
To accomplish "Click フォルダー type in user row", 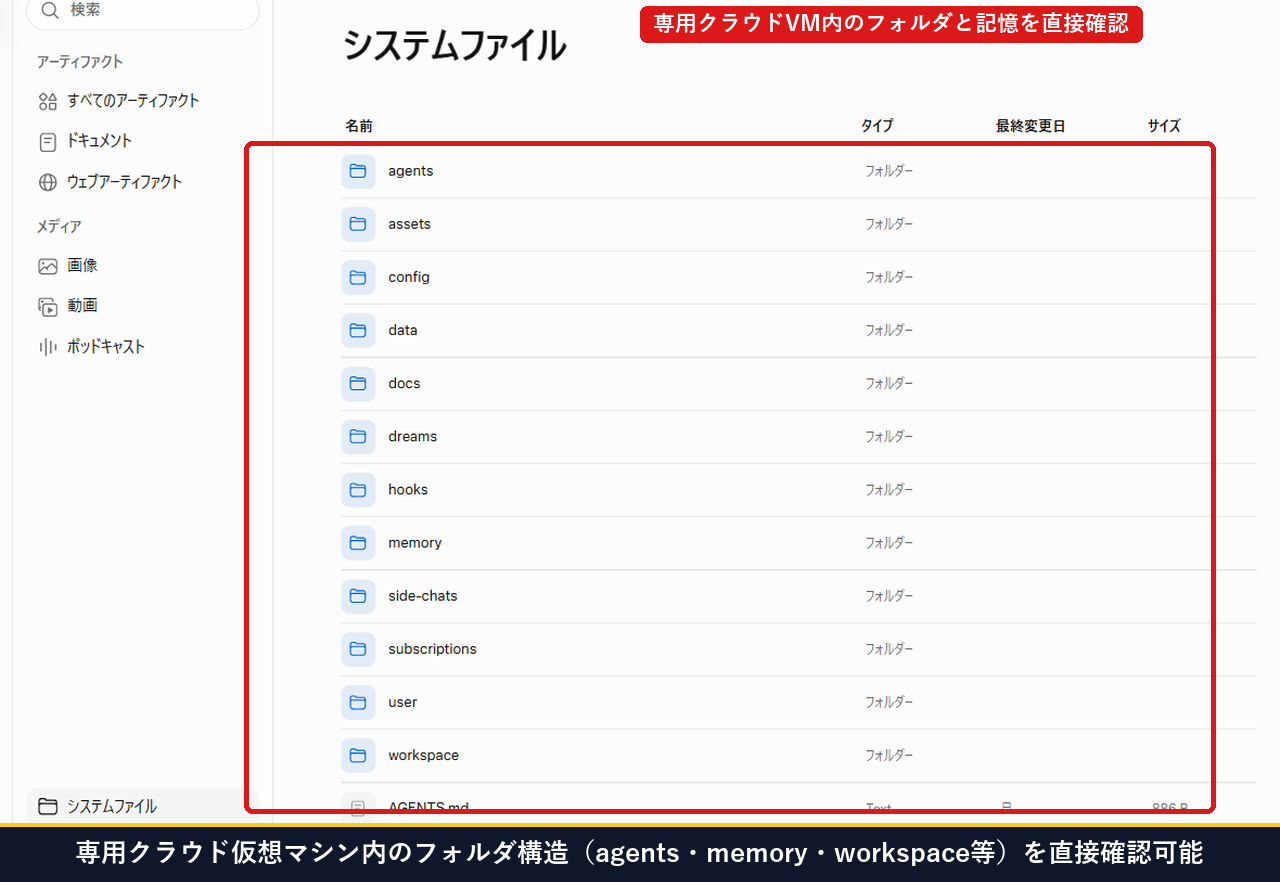I will point(889,701).
